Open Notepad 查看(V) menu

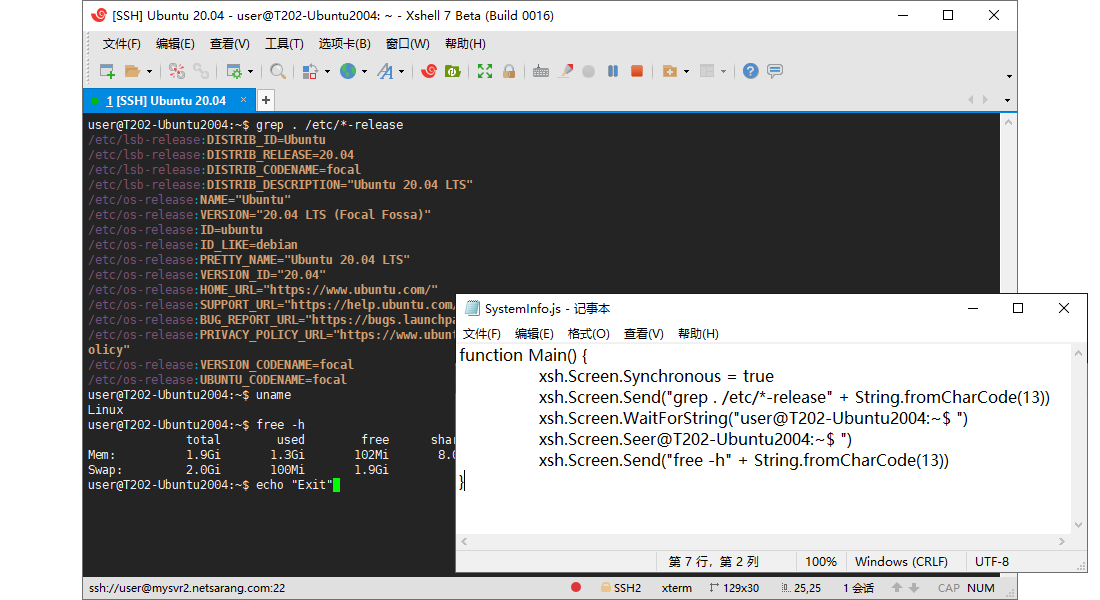click(x=643, y=333)
